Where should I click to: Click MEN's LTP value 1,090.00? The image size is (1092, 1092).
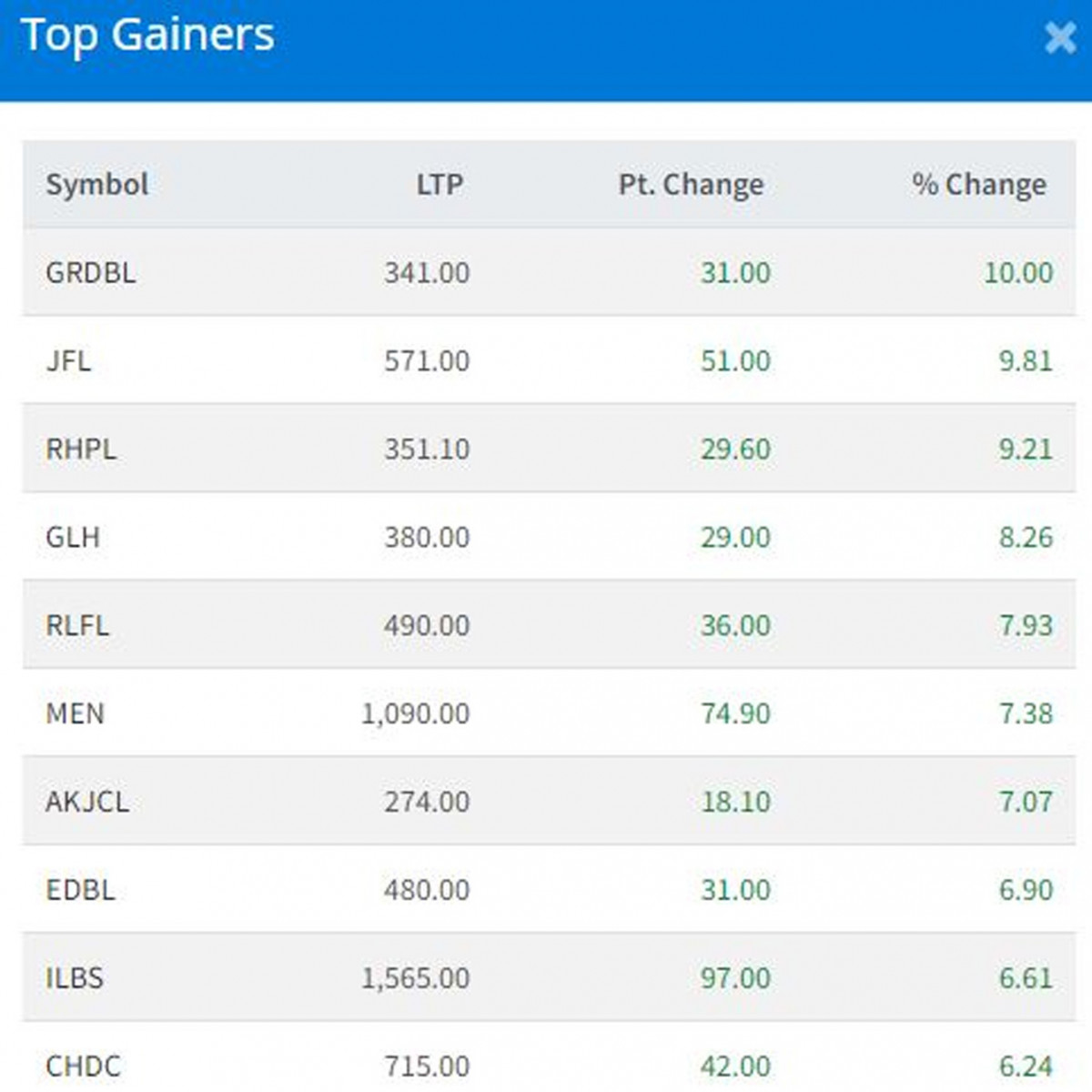(415, 713)
